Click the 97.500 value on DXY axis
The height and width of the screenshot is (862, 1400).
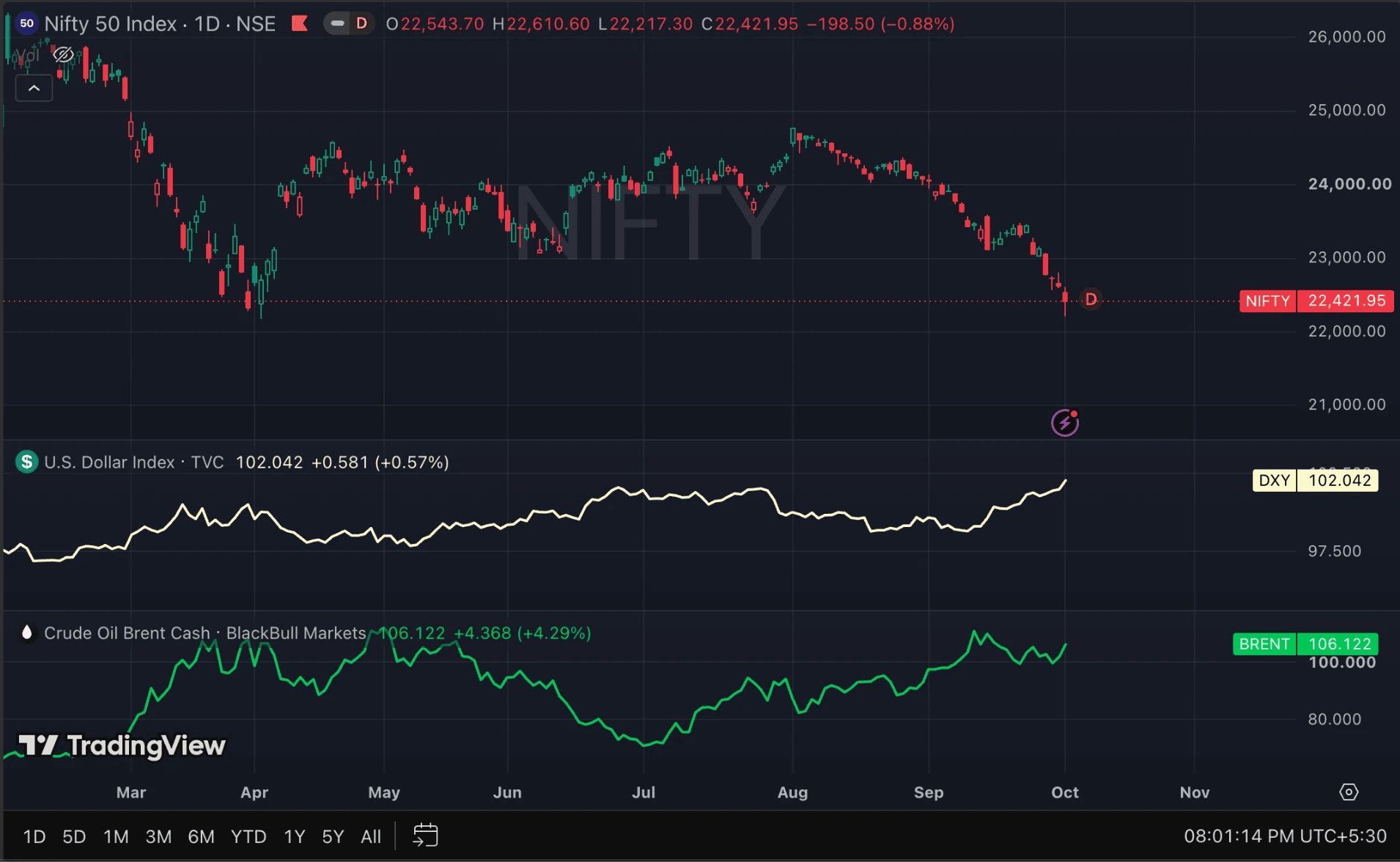click(x=1334, y=551)
